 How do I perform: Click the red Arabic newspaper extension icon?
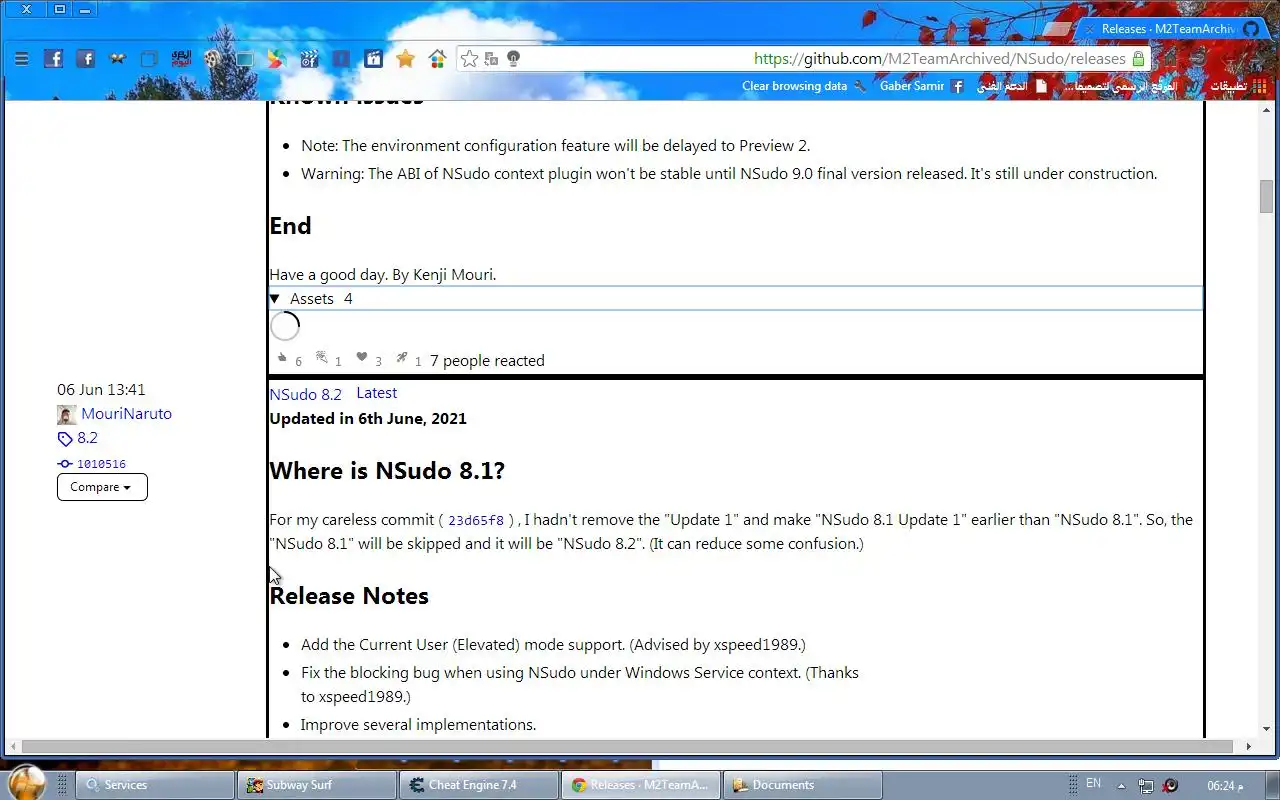181,59
